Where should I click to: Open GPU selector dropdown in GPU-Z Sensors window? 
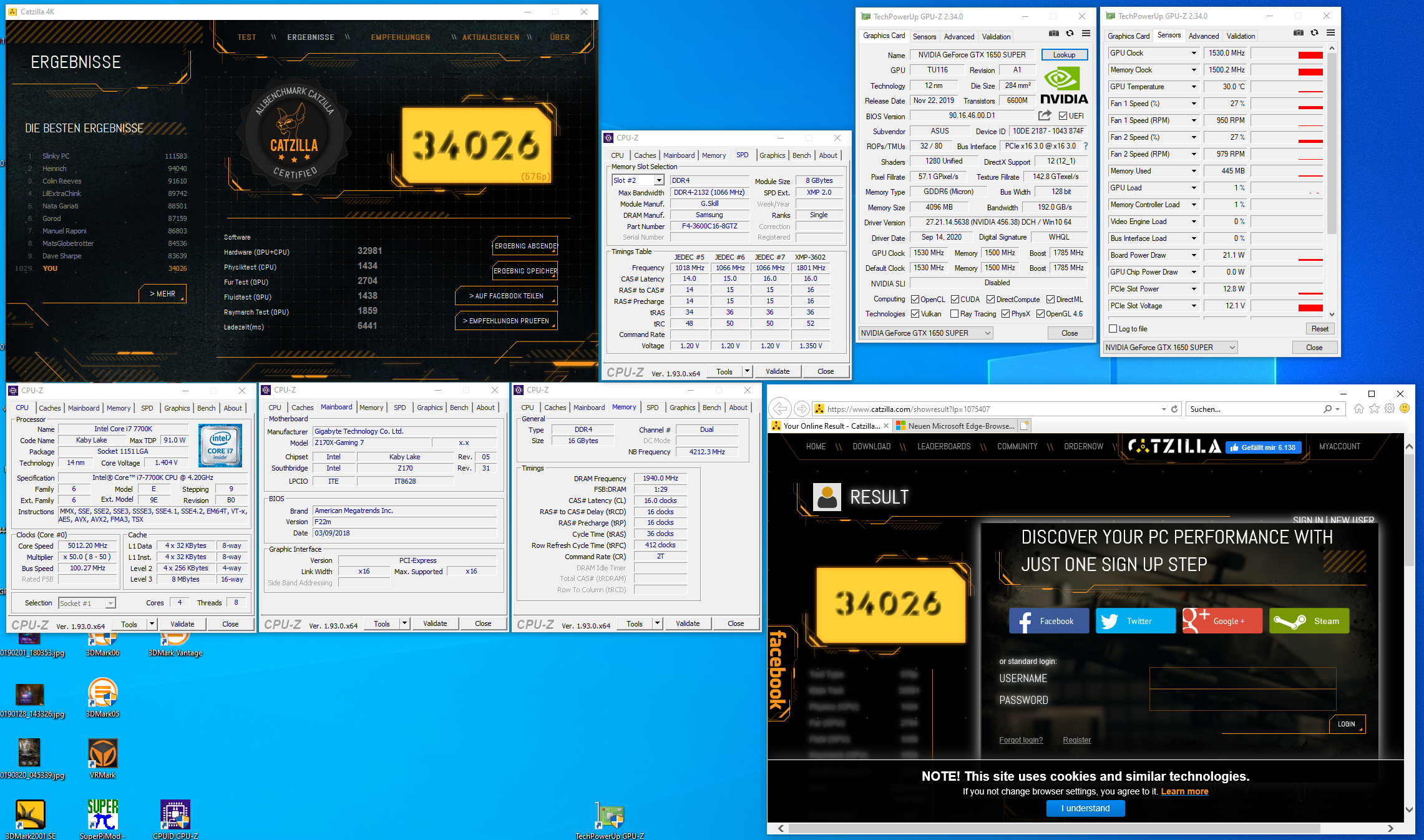(1171, 348)
